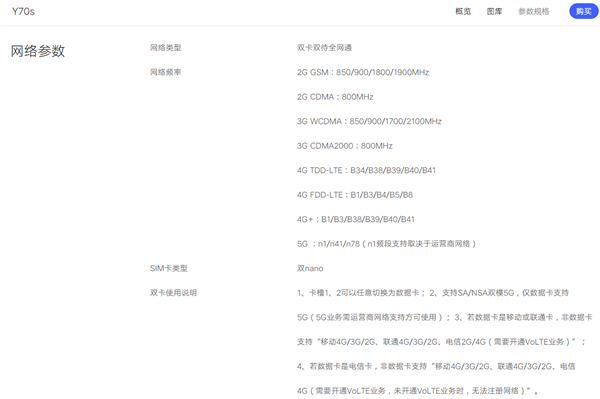Click the SIM卡类型 label

(x=169, y=268)
